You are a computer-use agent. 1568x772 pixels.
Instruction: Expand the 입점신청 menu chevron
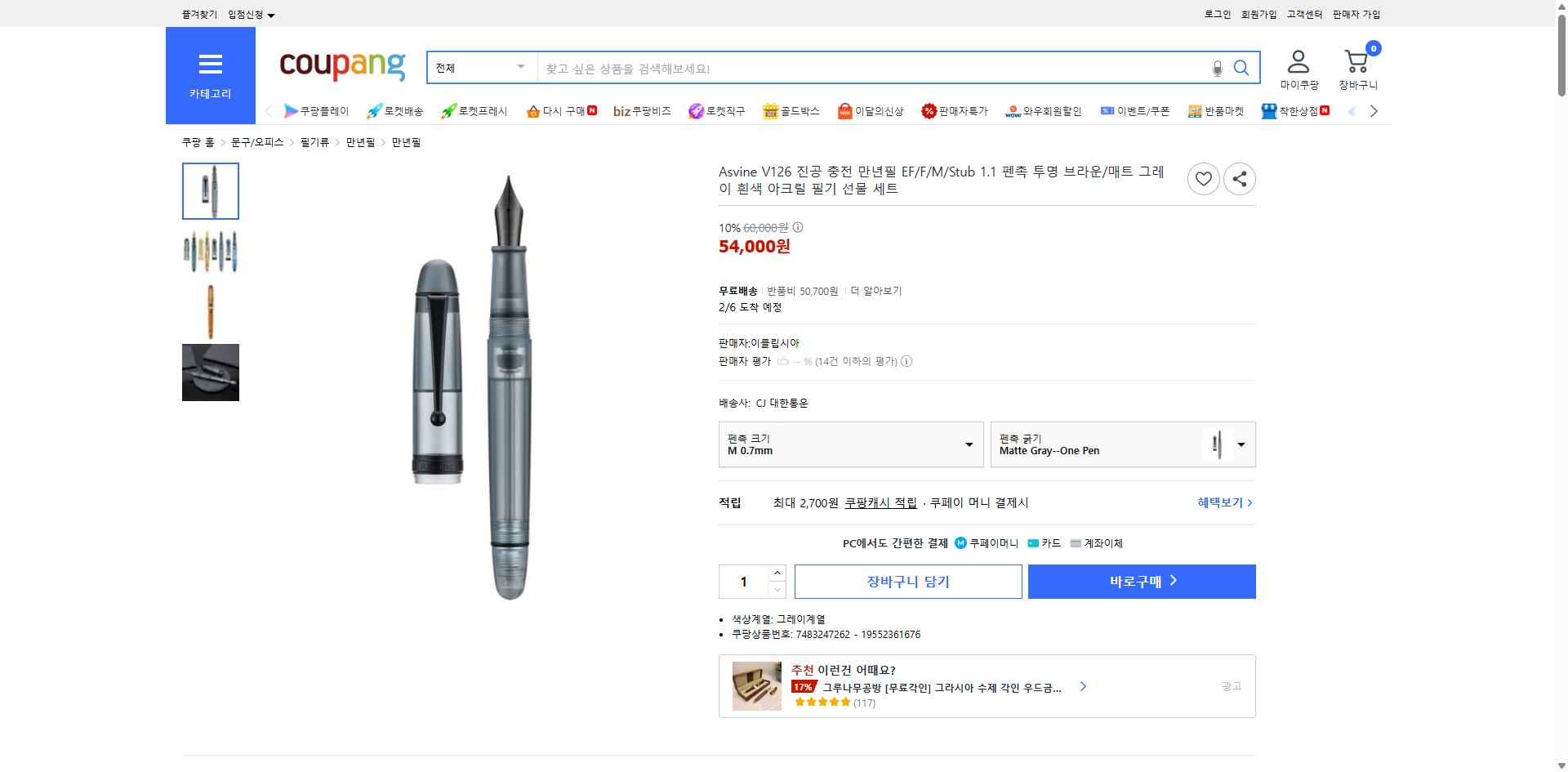(x=272, y=14)
